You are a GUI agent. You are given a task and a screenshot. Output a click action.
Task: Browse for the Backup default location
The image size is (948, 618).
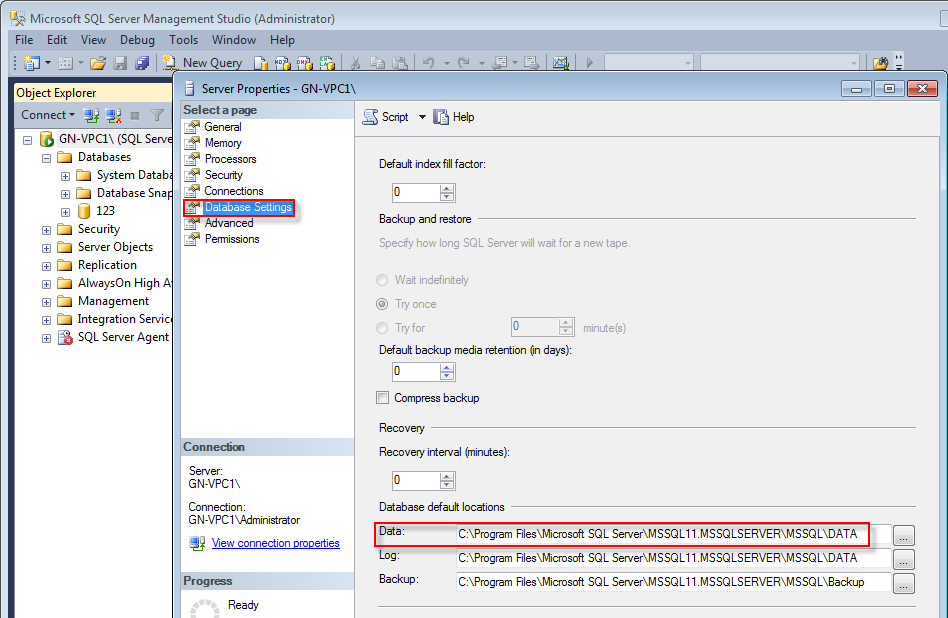tap(904, 584)
